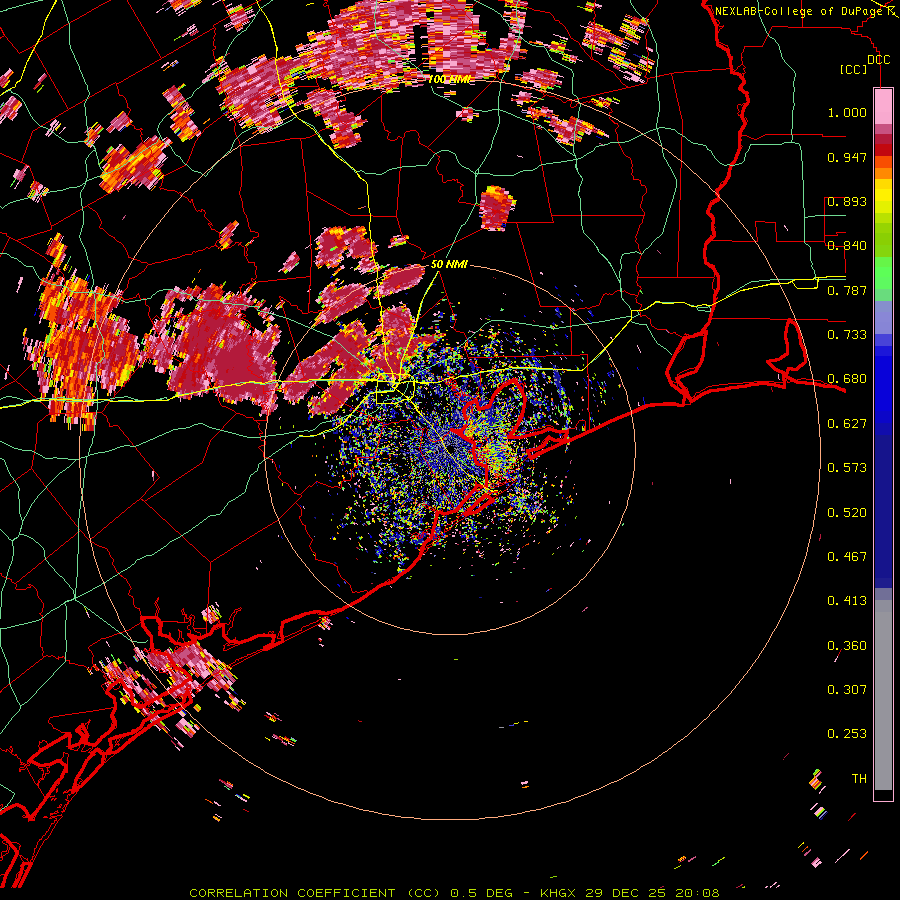Viewport: 900px width, 900px height.
Task: Click the 100 NMI range ring label
Action: [449, 79]
